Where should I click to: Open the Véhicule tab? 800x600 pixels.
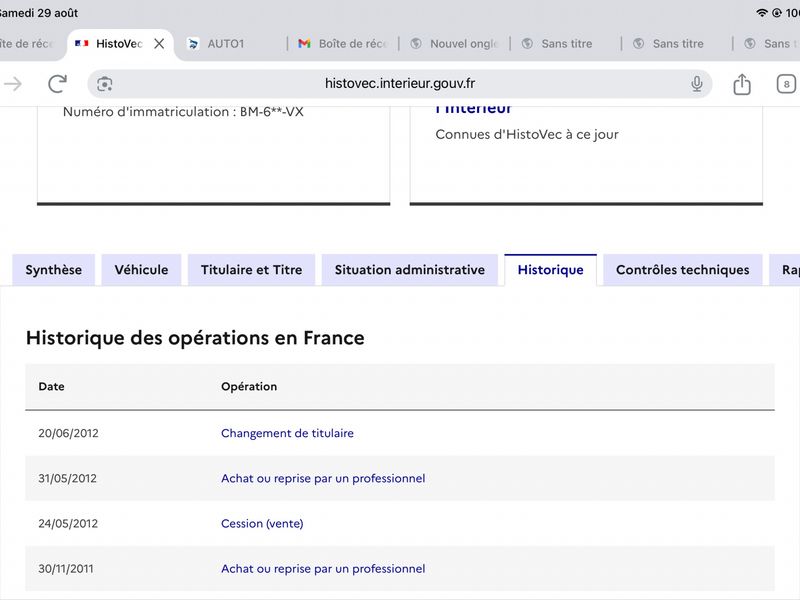[141, 270]
